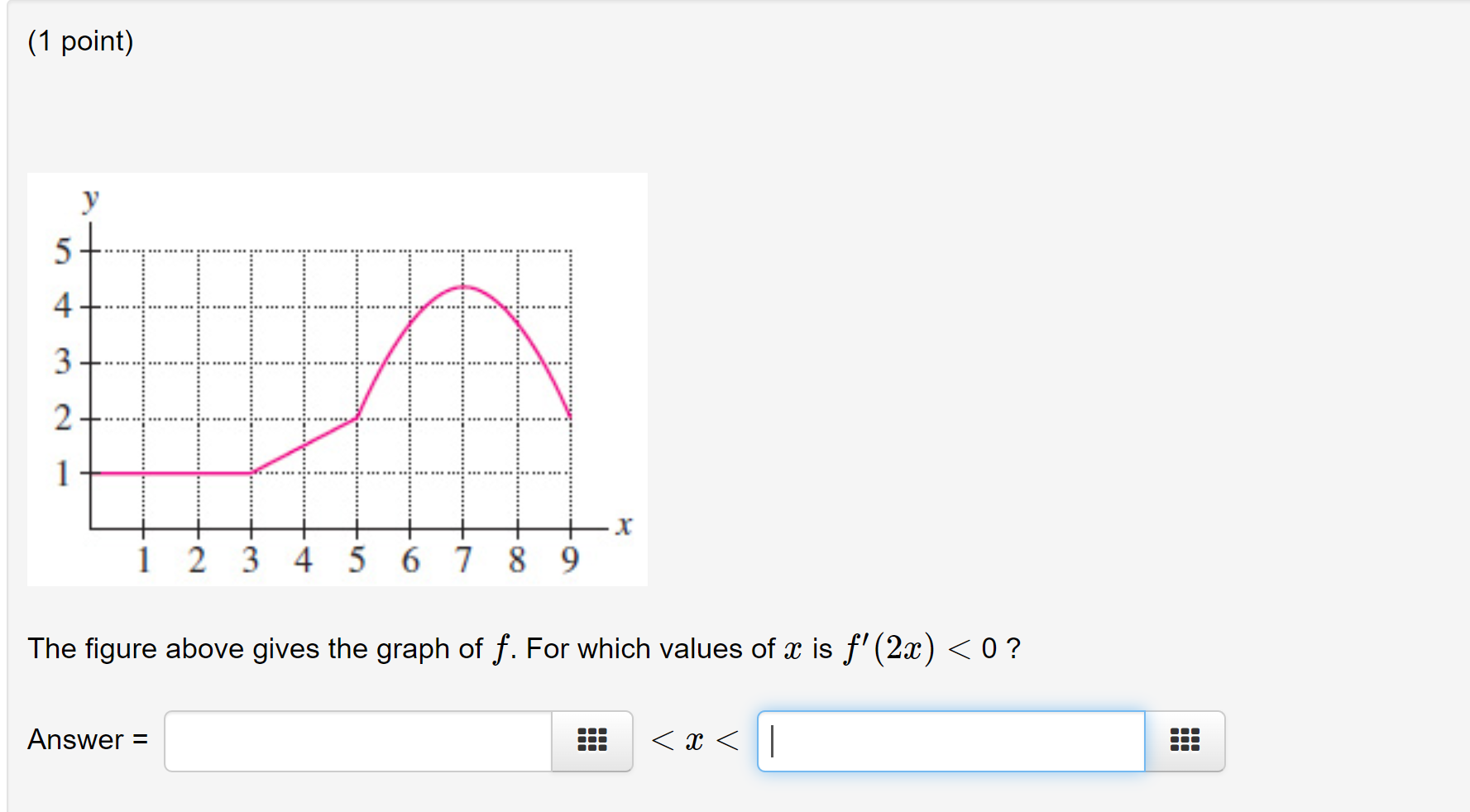Click the peak of the pink curve

point(462,288)
